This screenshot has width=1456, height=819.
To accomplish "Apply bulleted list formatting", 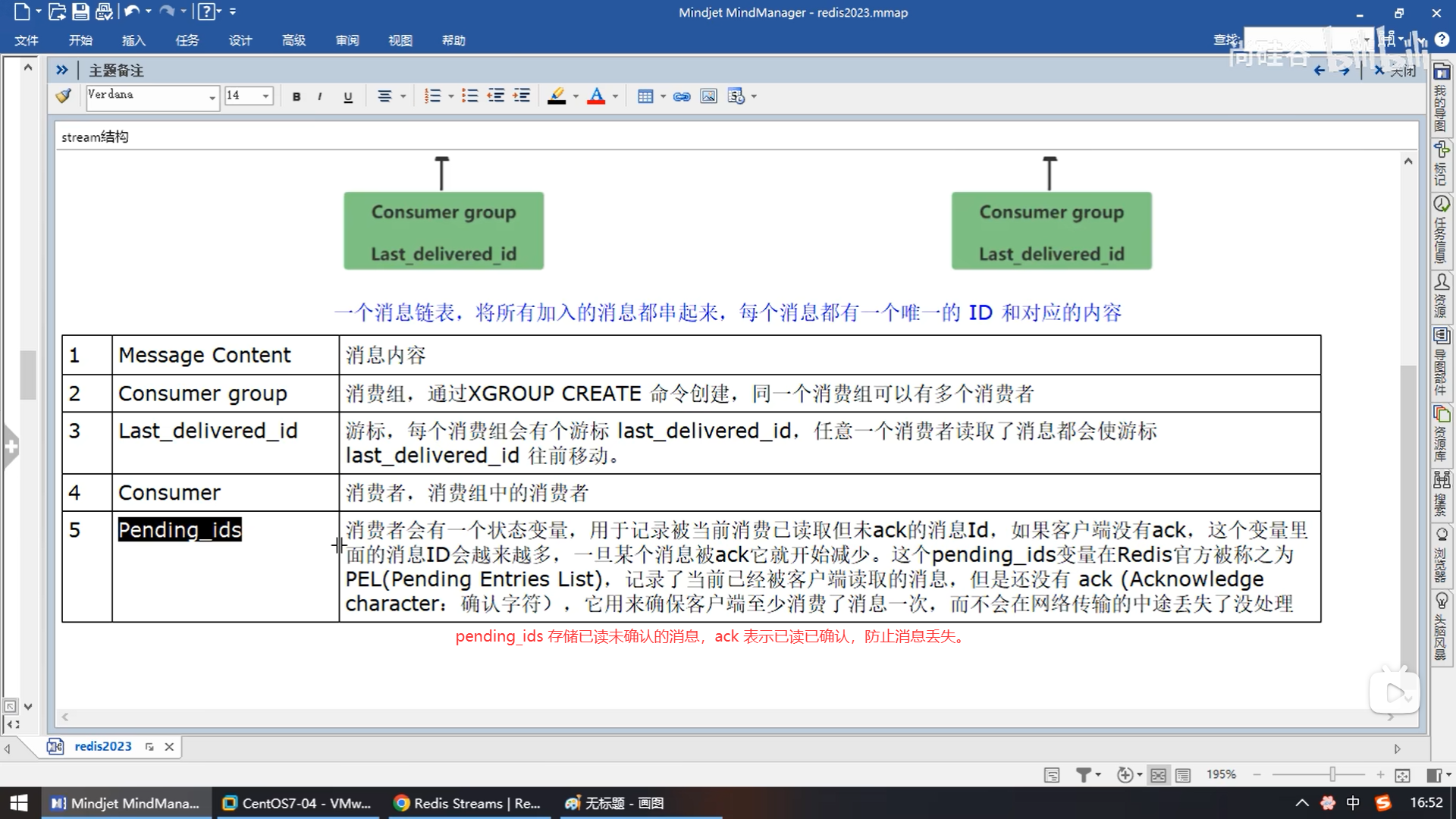I will (470, 96).
